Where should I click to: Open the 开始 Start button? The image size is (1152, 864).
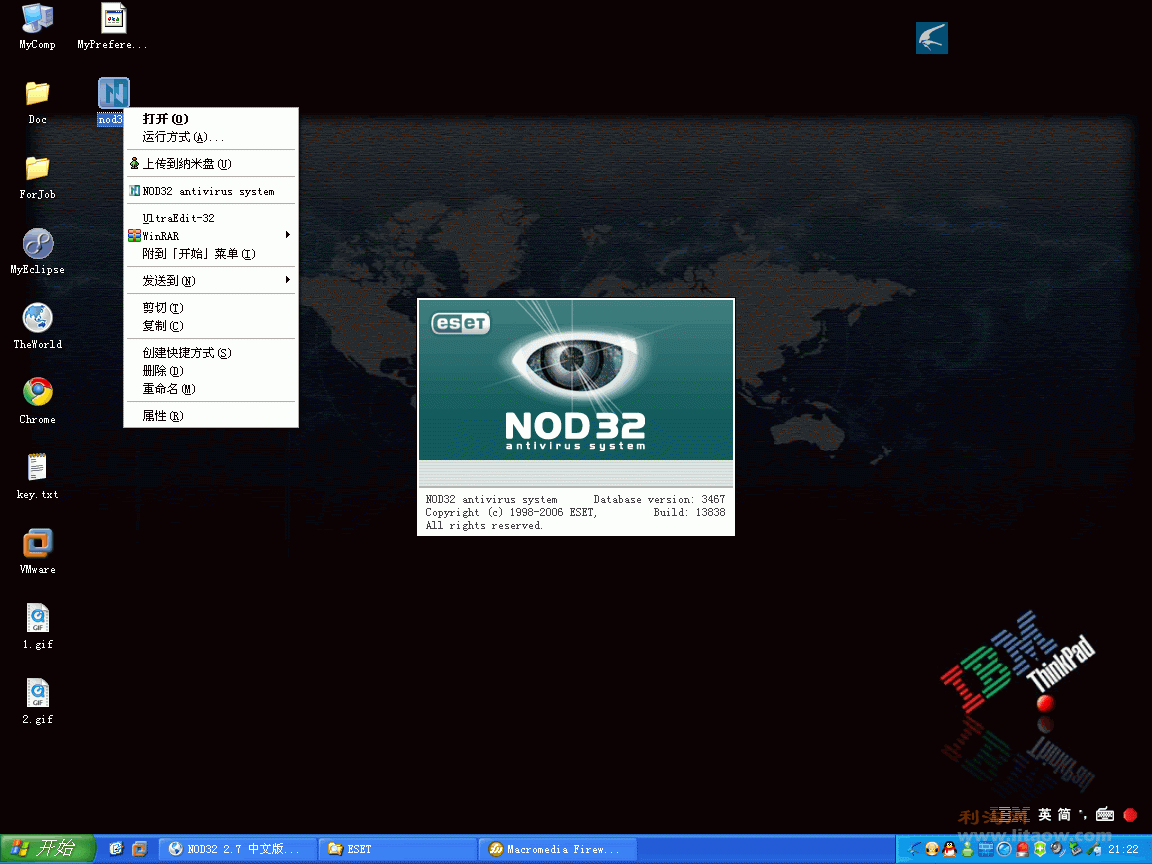tap(48, 849)
